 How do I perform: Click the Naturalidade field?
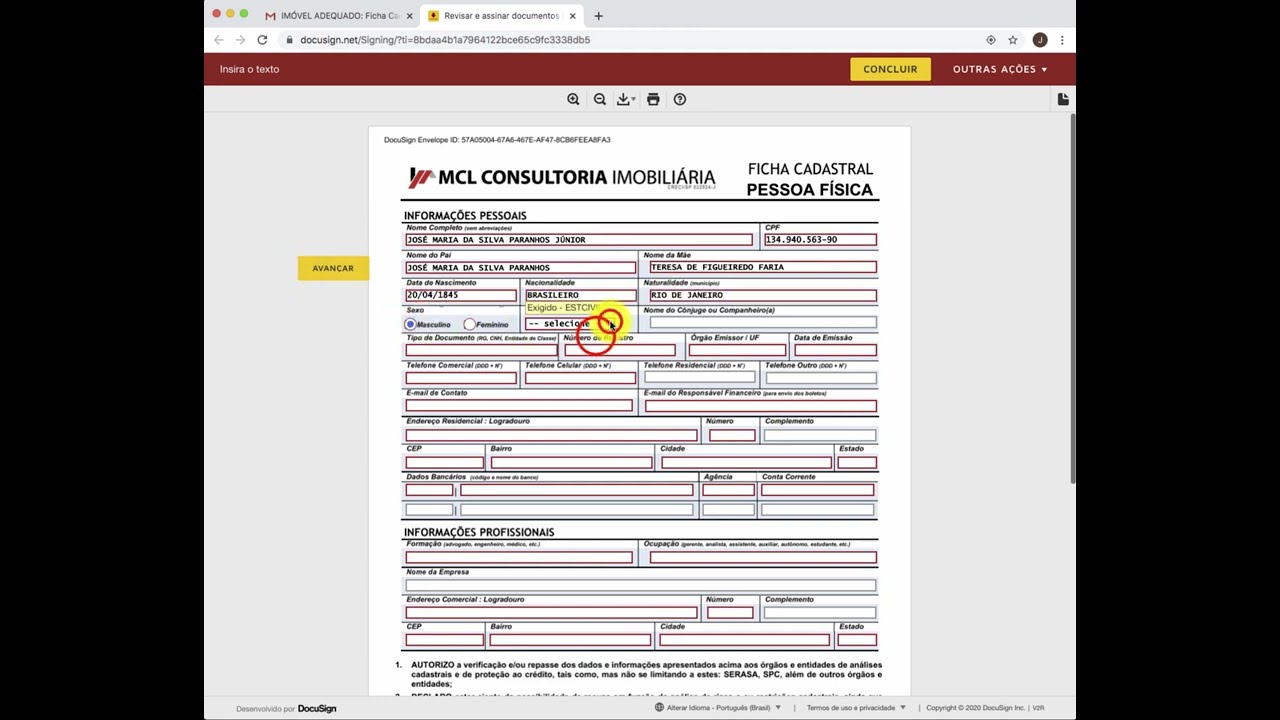tap(763, 295)
